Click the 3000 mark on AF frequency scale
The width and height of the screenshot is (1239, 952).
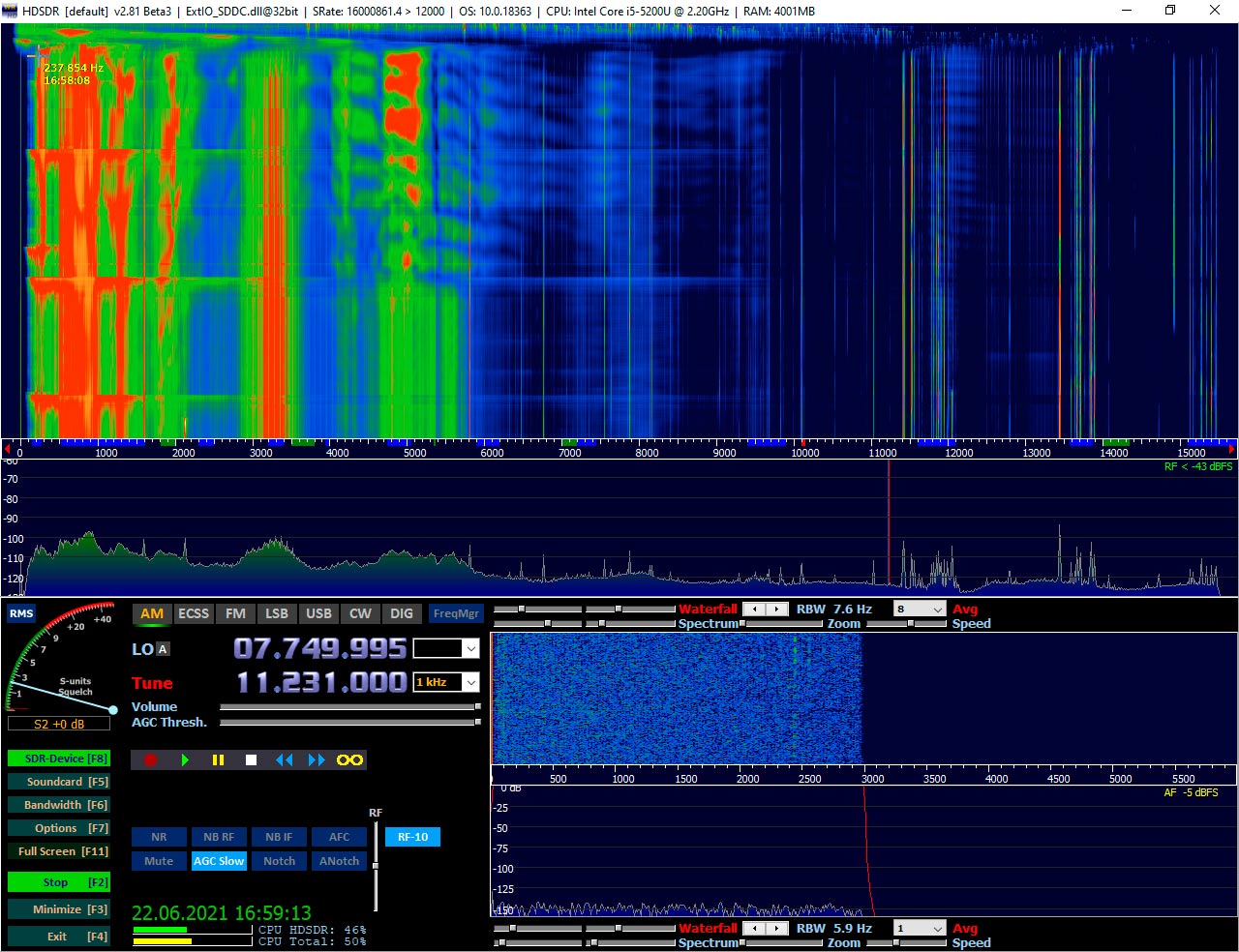(x=872, y=779)
